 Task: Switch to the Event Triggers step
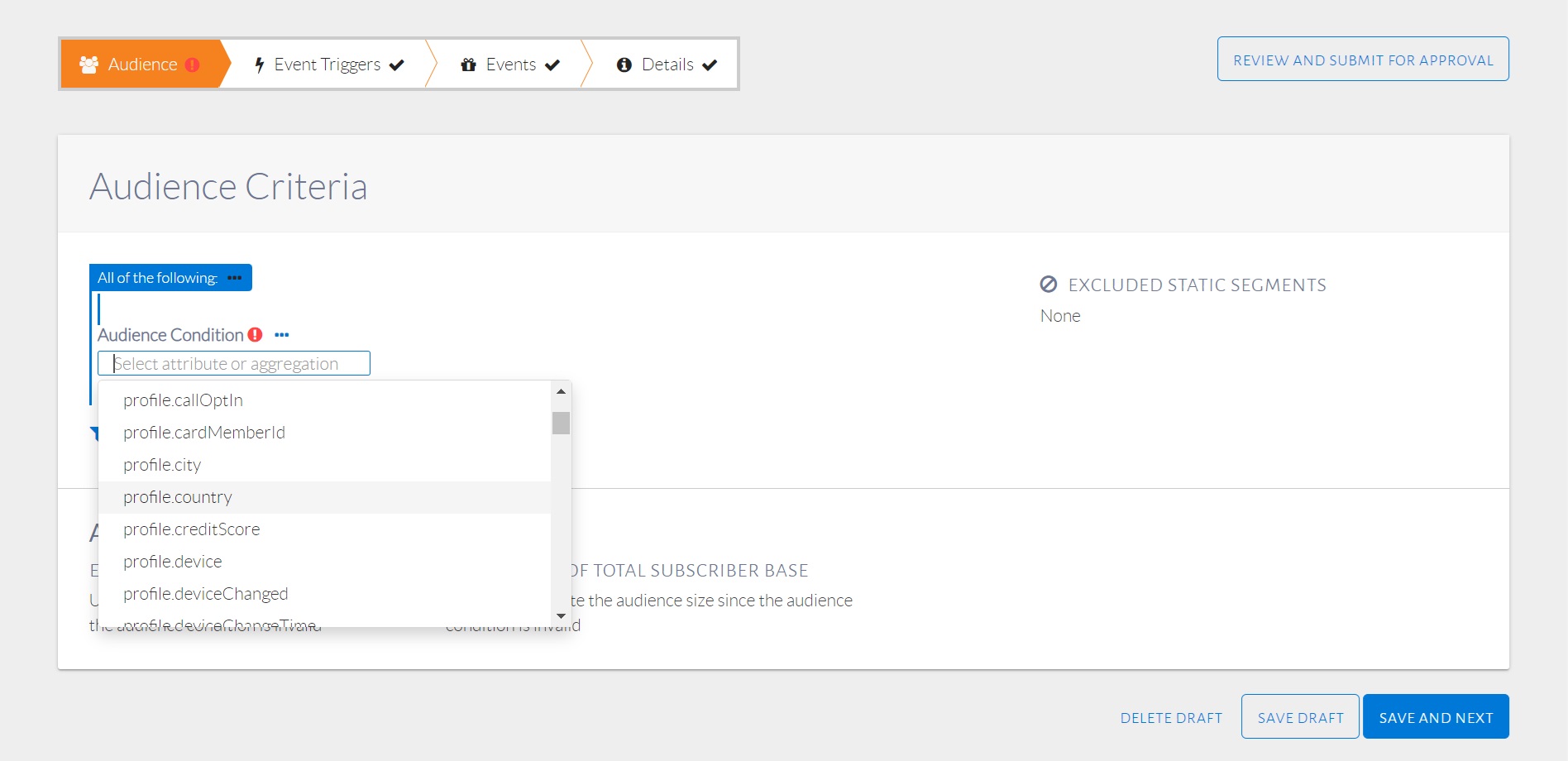coord(327,65)
